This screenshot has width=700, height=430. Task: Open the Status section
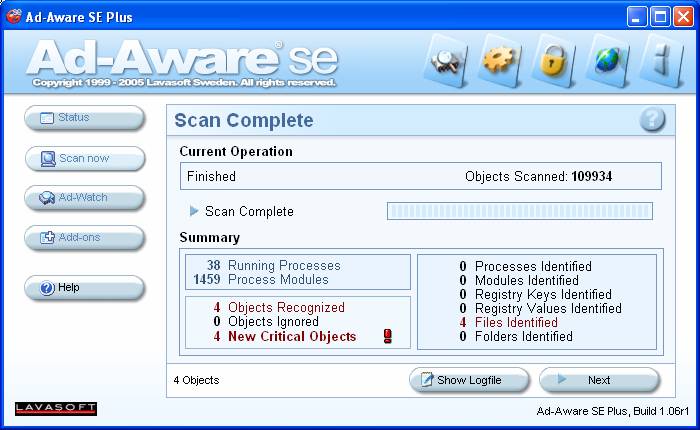coord(84,118)
